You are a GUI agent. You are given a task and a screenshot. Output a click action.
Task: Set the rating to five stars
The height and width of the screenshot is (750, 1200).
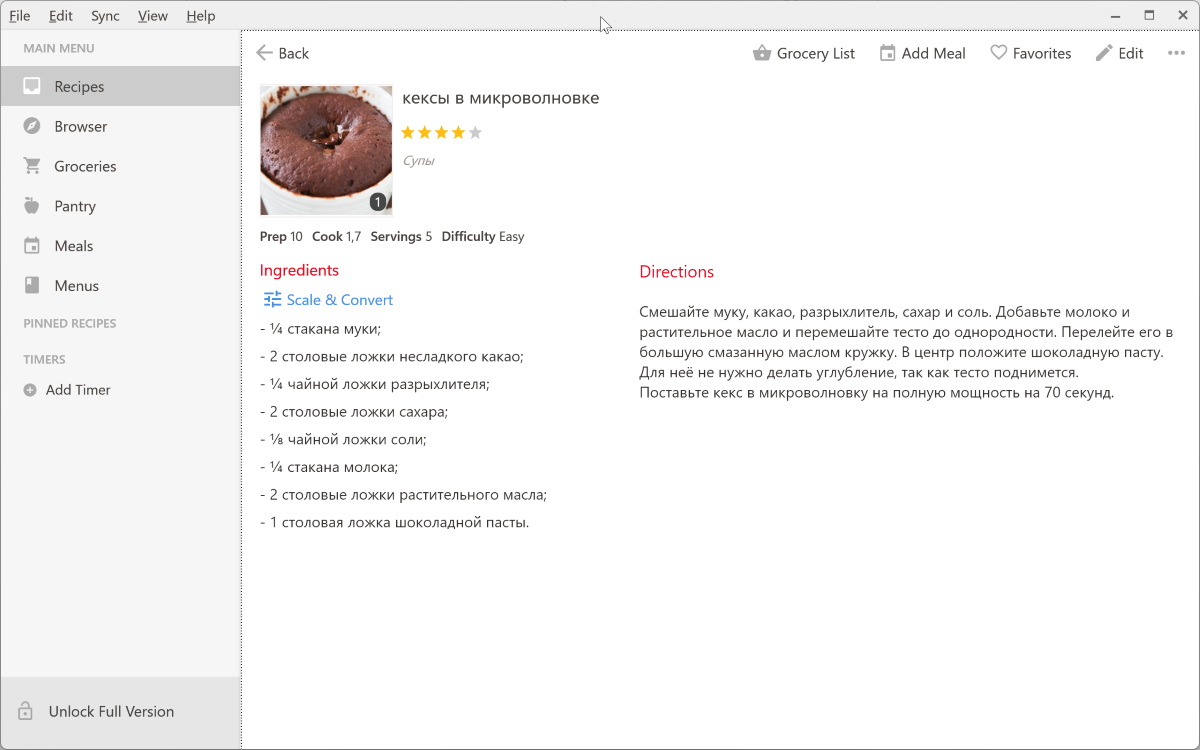(475, 132)
